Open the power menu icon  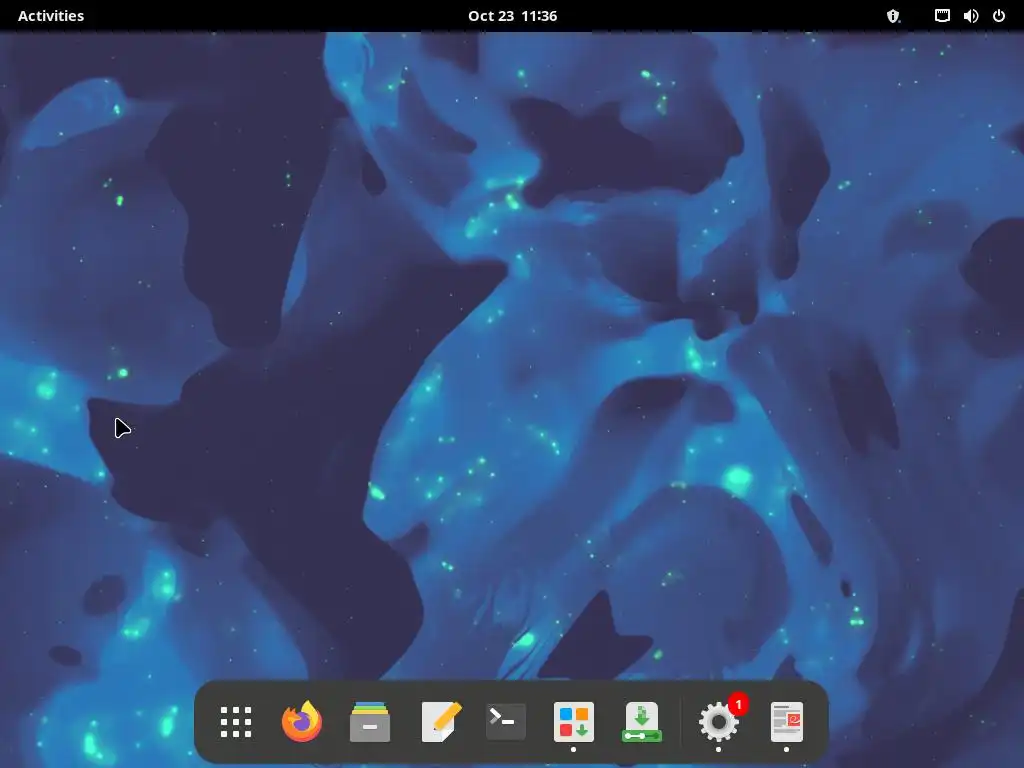tap(999, 16)
